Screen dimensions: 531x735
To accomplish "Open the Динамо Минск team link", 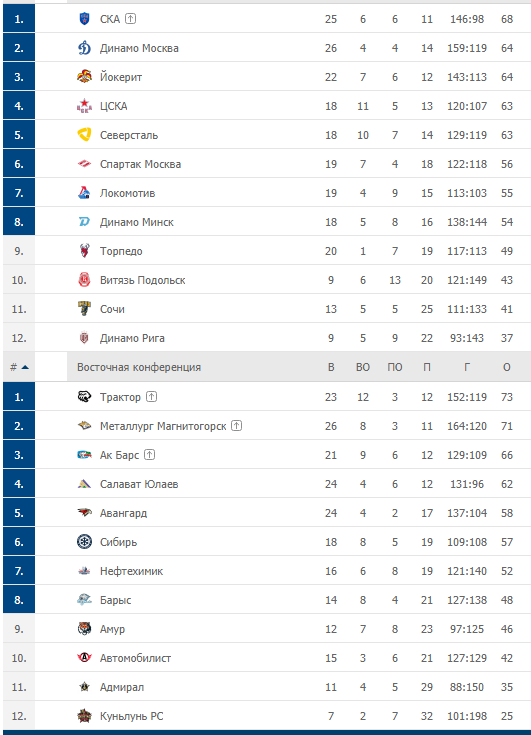I will tap(137, 222).
